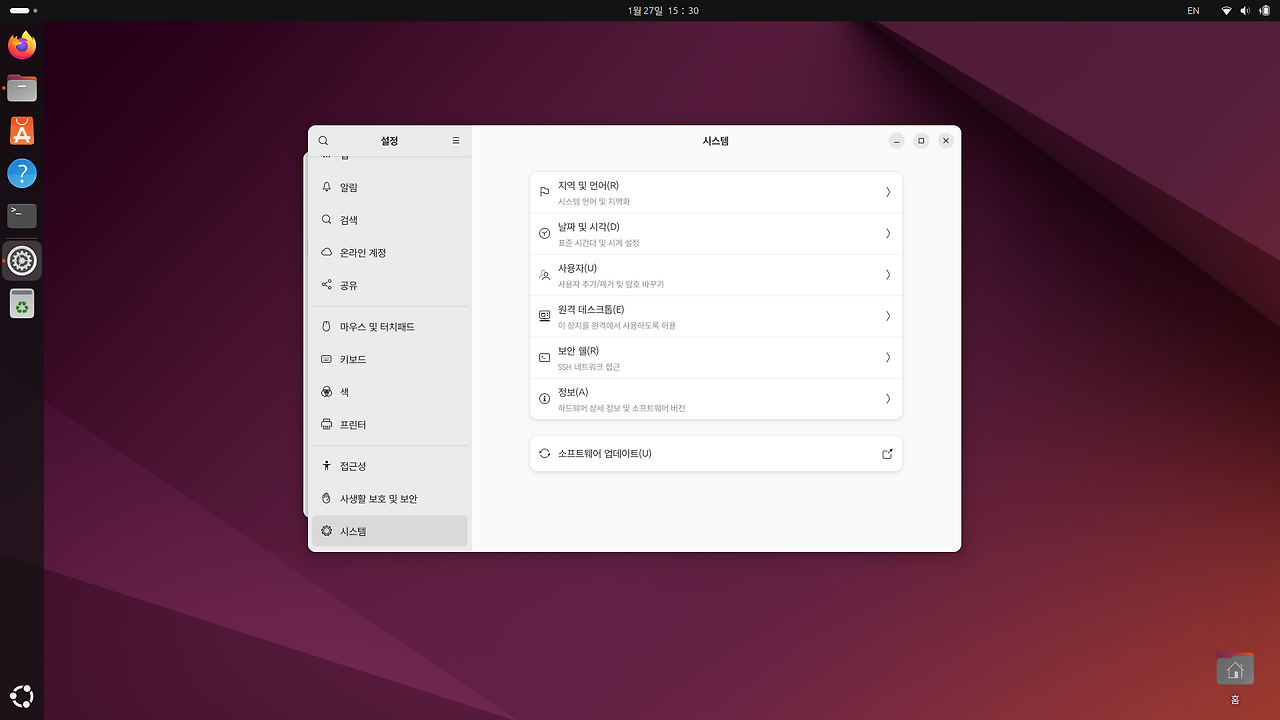Show applications via Ubuntu logo
Screen dimensions: 1280x720
pyautogui.click(x=22, y=696)
